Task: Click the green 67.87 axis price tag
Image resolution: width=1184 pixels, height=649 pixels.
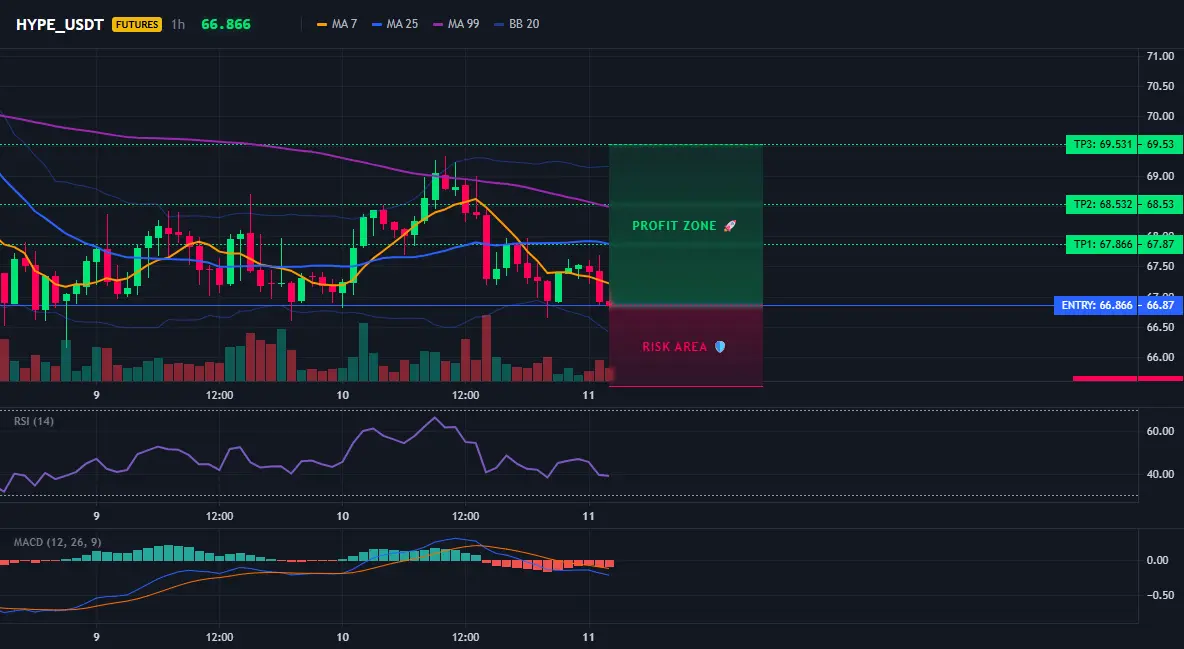Action: coord(1161,244)
